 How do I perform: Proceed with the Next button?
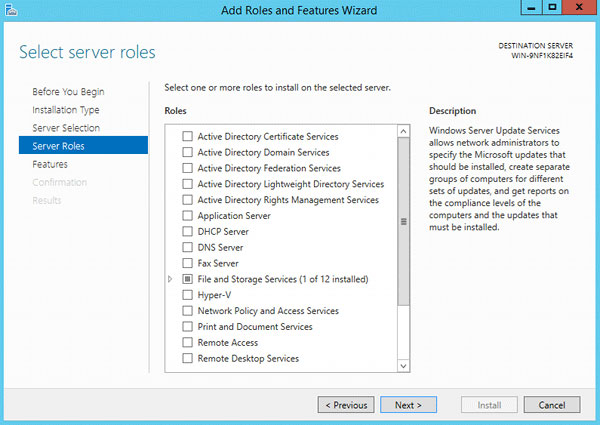point(408,405)
